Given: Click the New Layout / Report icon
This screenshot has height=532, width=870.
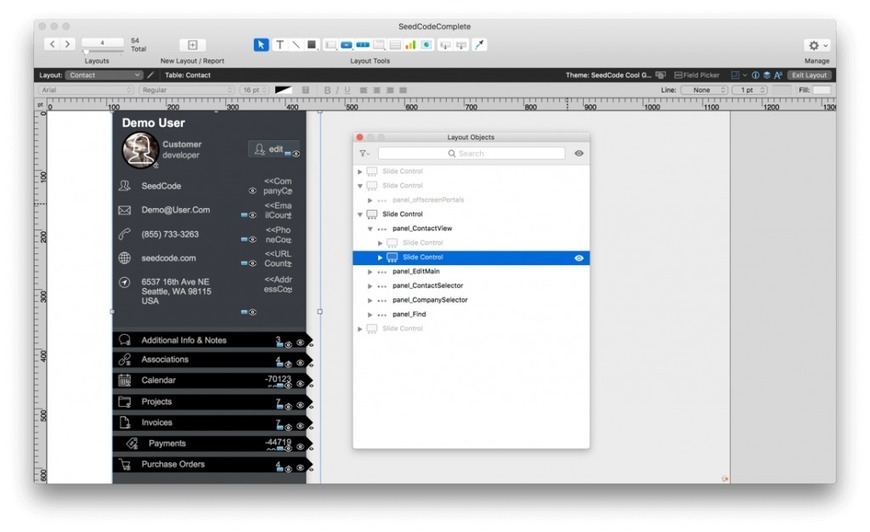Looking at the screenshot, I should pyautogui.click(x=192, y=45).
